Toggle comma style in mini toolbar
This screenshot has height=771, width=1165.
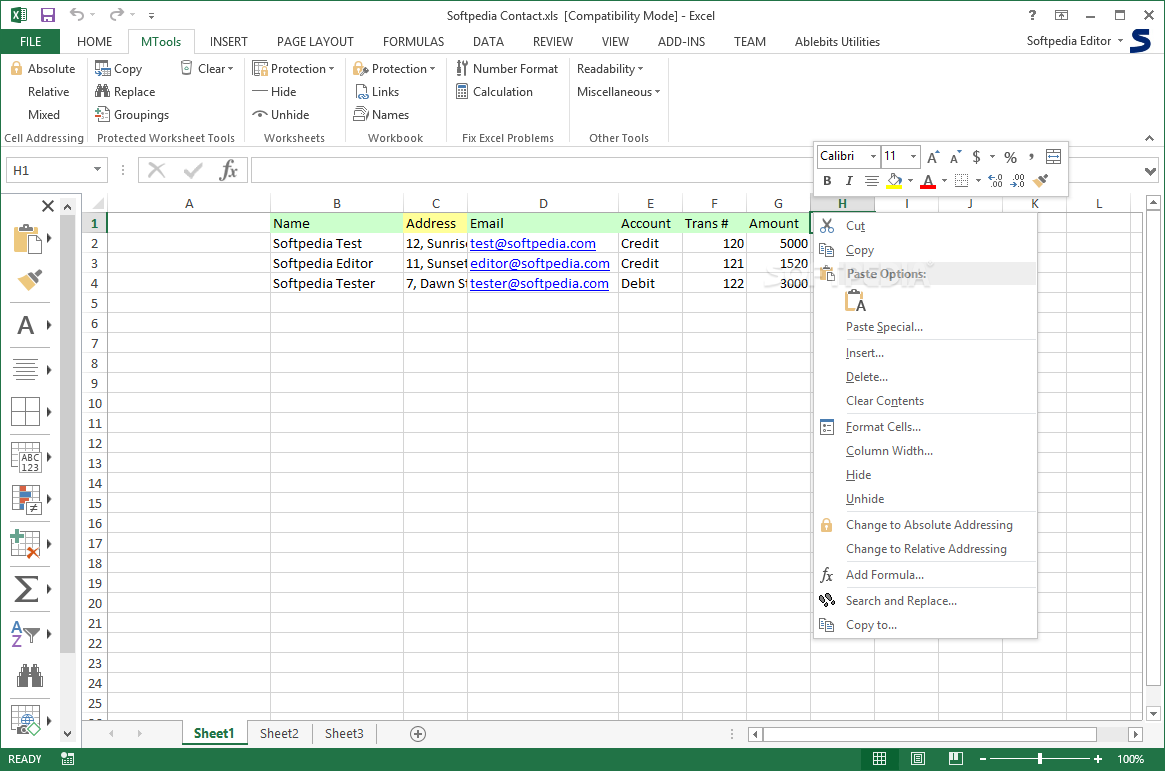point(1031,157)
